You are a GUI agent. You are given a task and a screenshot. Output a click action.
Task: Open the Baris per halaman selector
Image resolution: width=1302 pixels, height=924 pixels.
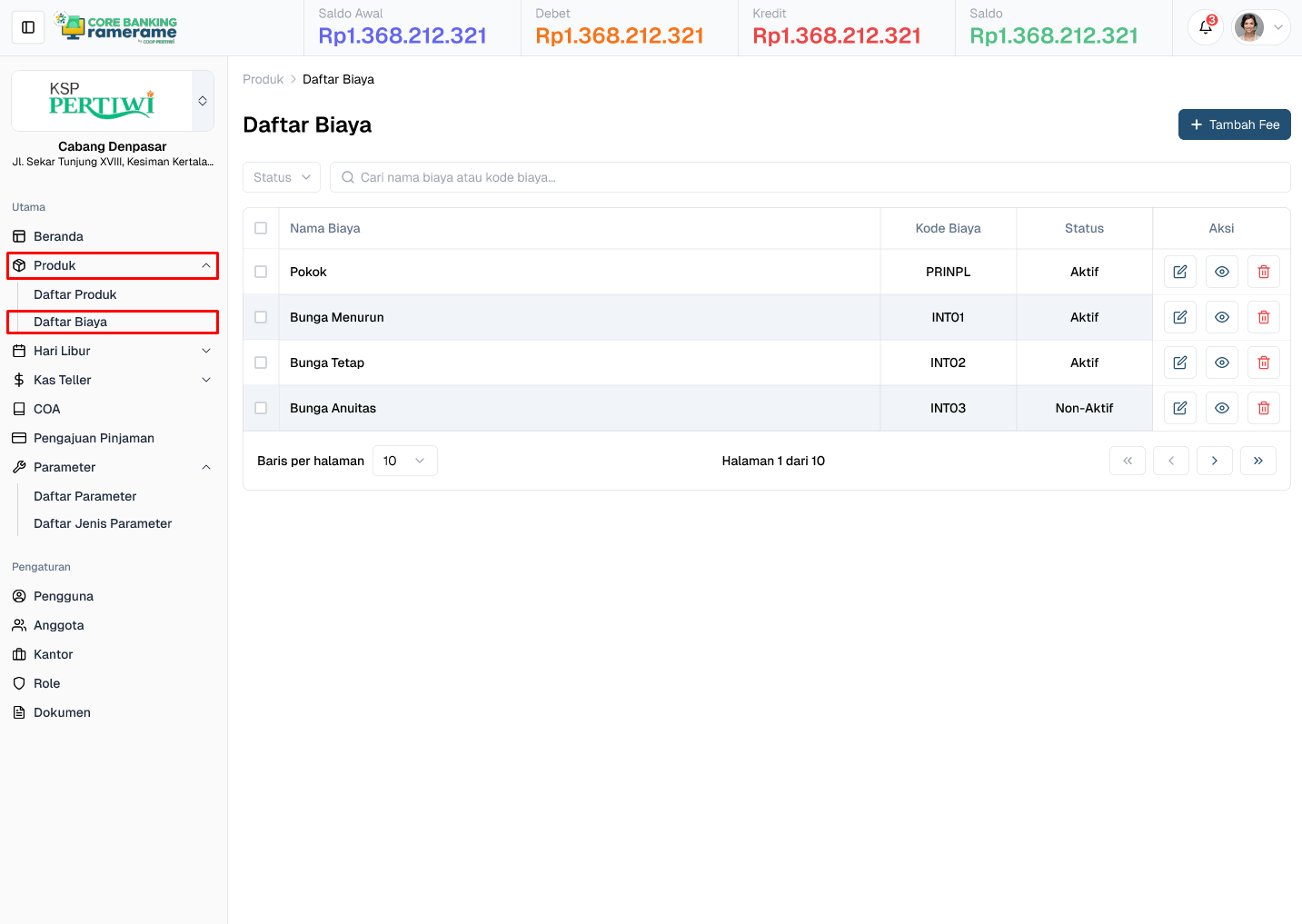pos(404,461)
